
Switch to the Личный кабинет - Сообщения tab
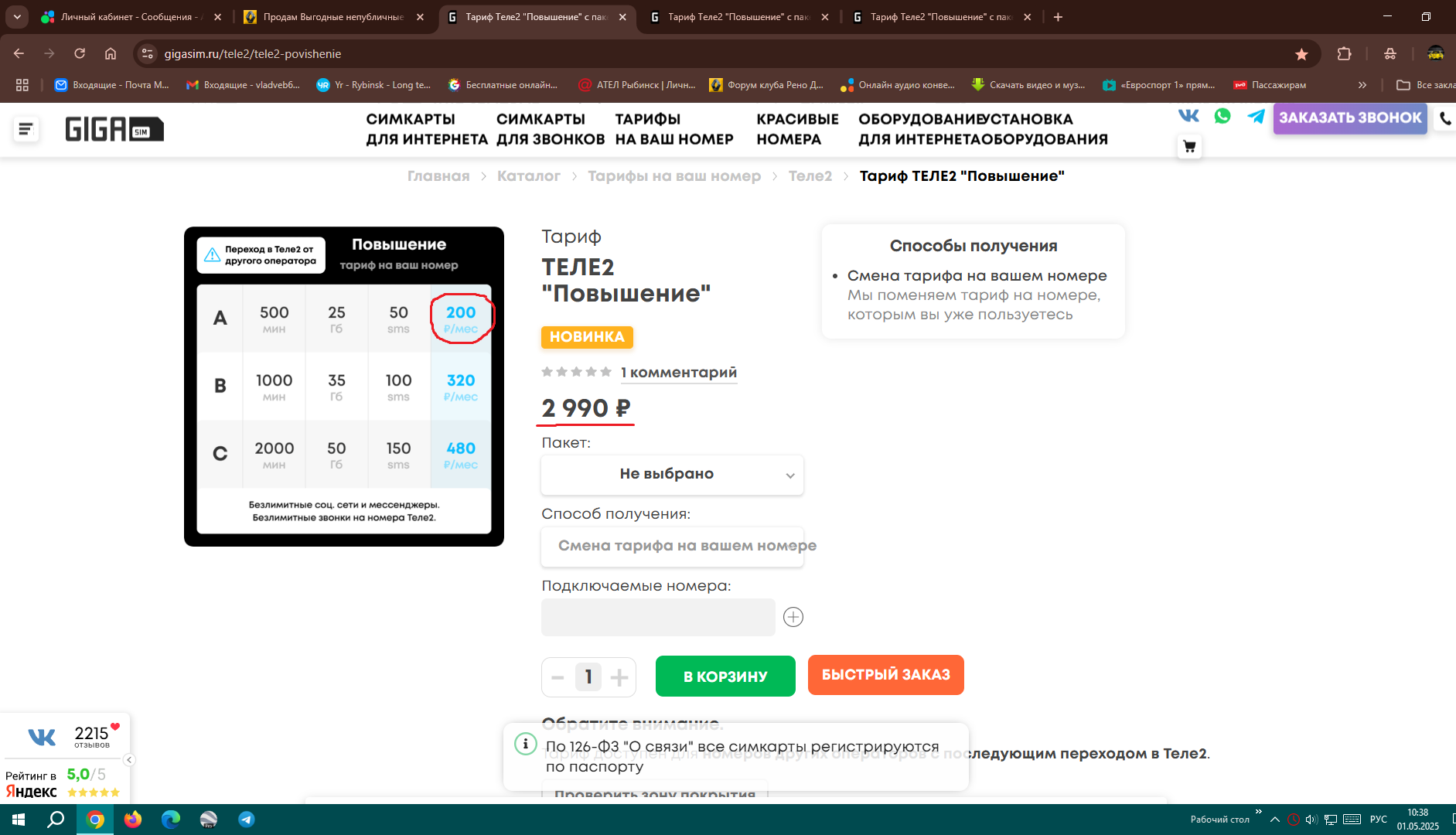pyautogui.click(x=131, y=17)
